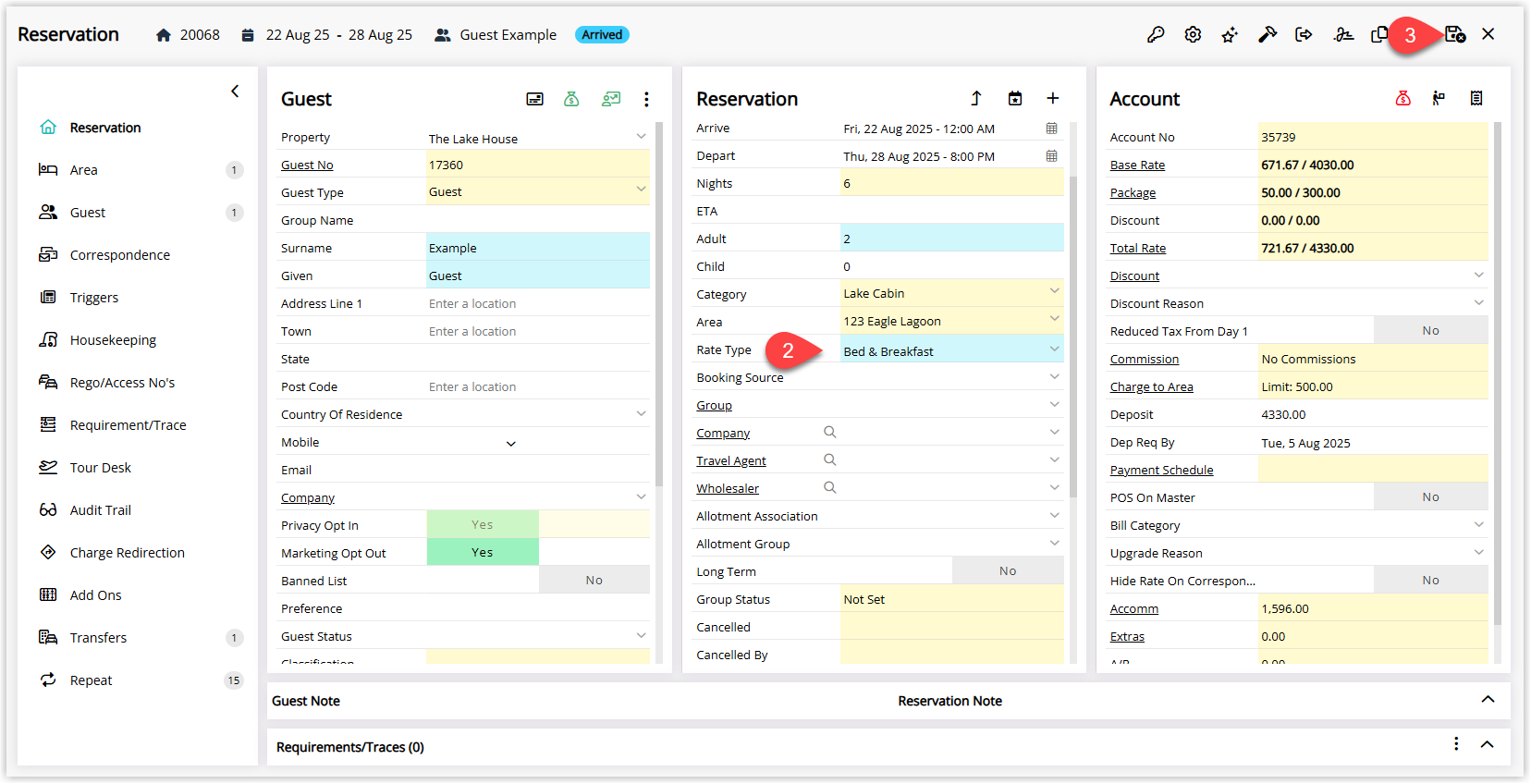Expand the Booking Source dropdown
This screenshot has height=784, width=1531.
click(1054, 376)
